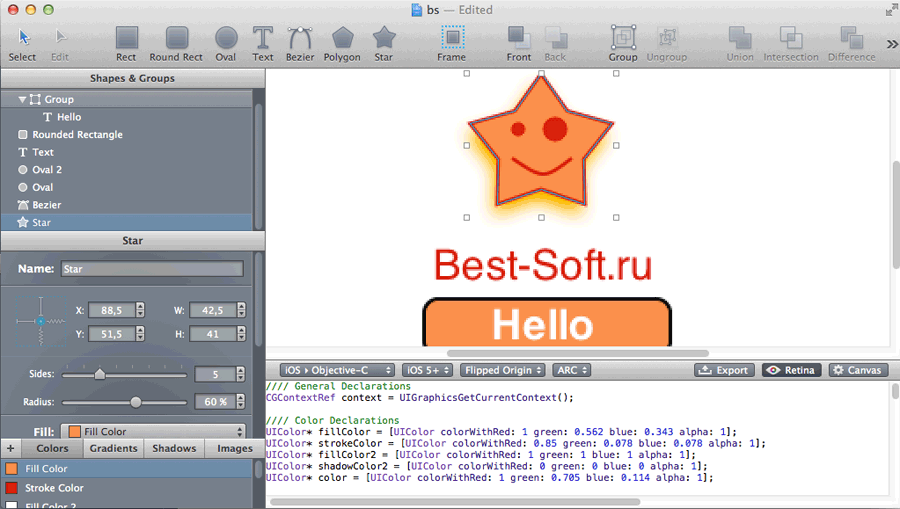Open the Flipped Origin dropdown
The width and height of the screenshot is (900, 509).
[x=502, y=370]
